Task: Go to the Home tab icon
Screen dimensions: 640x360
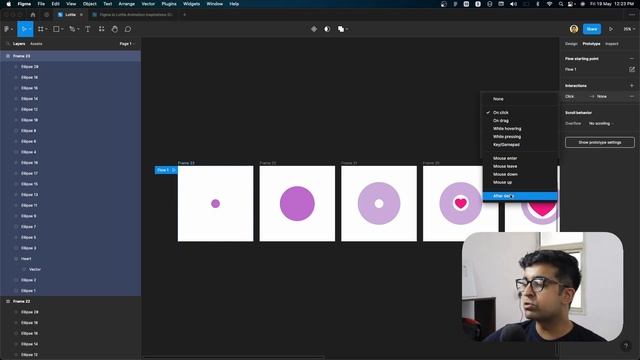Action: 33,15
